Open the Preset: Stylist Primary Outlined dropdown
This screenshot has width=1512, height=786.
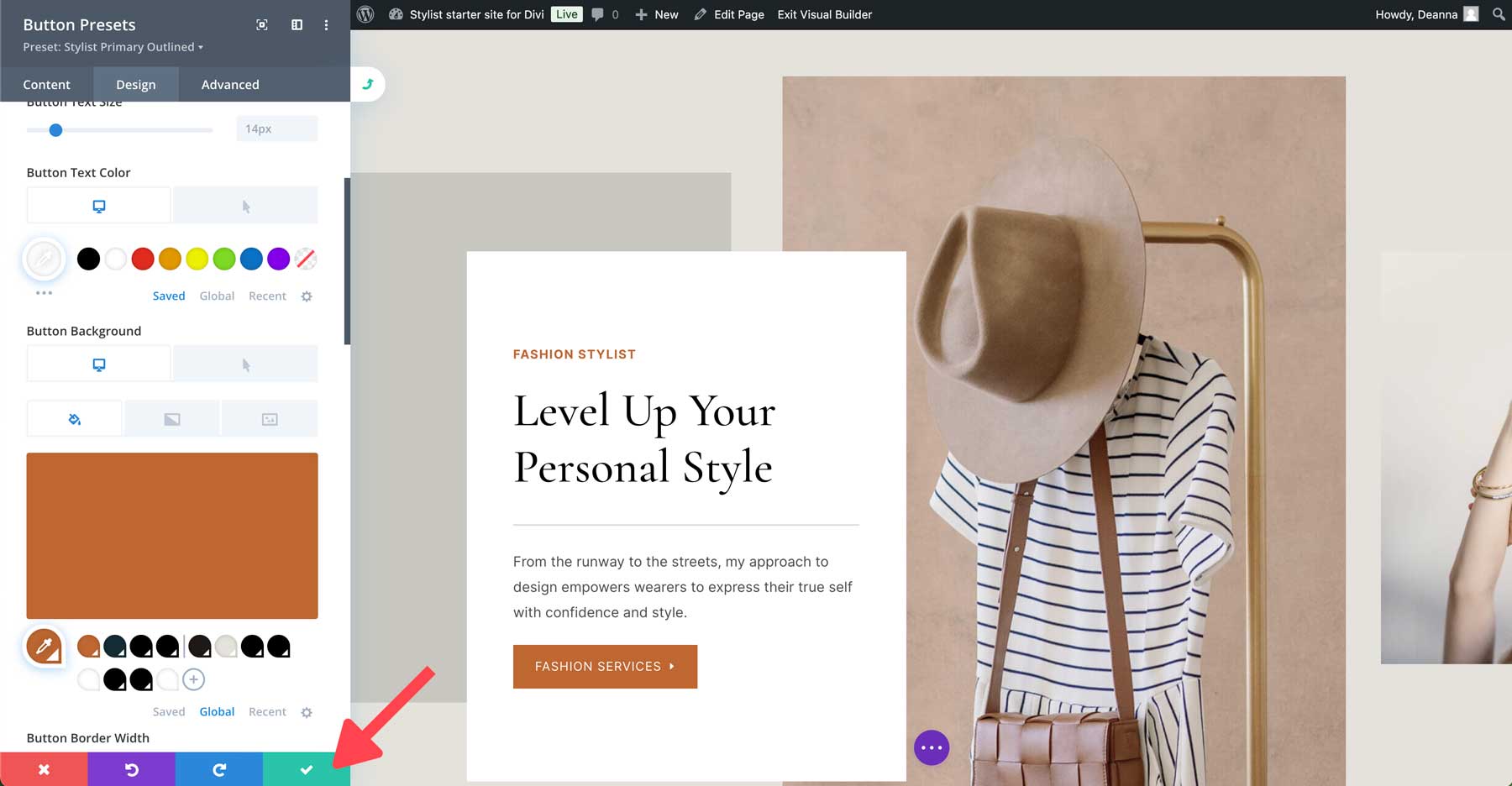click(x=112, y=47)
